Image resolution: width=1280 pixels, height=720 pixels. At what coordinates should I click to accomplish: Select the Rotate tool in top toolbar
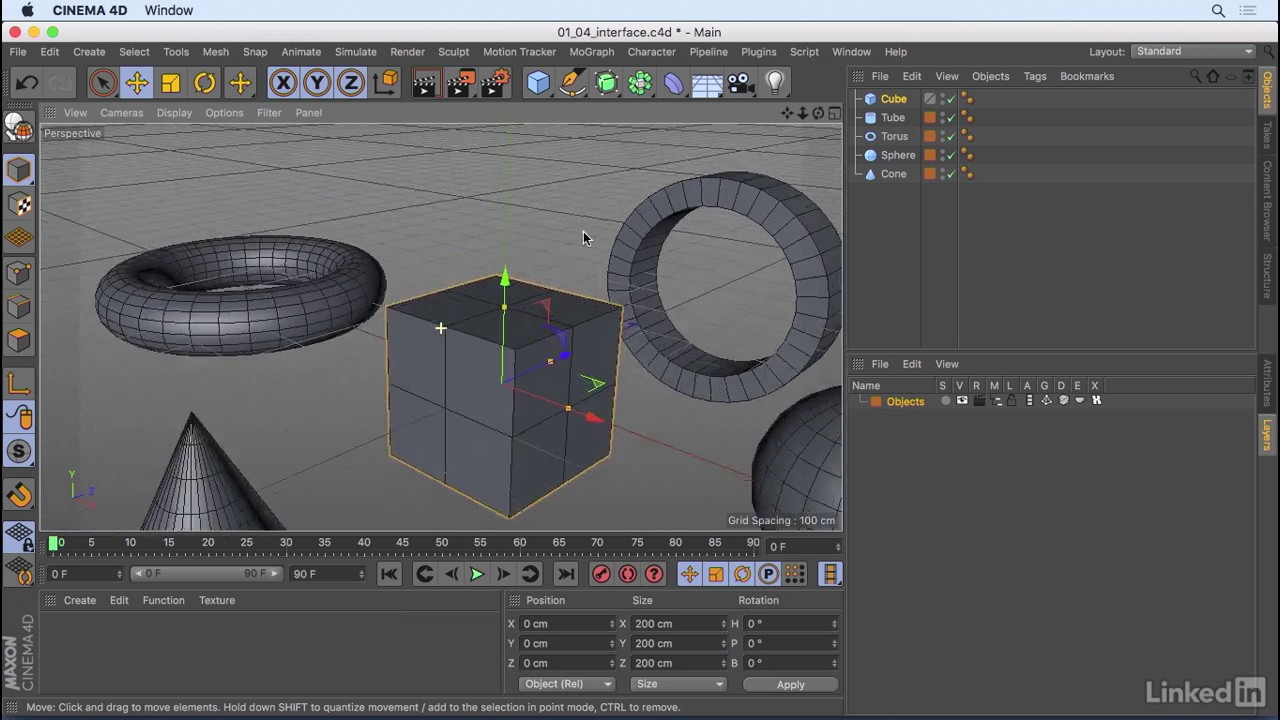[205, 83]
